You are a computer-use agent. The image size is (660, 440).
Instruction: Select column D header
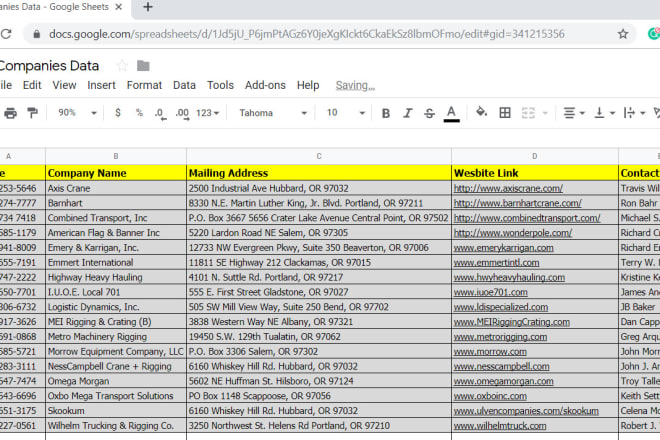[535, 156]
